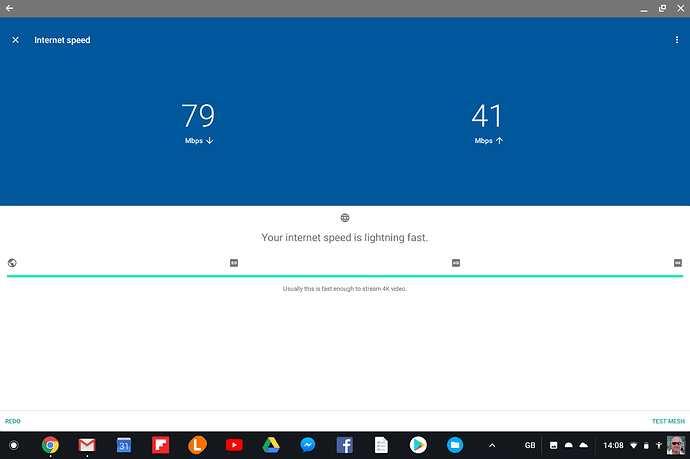Open the Play Store app
The image size is (690, 459).
pyautogui.click(x=418, y=445)
